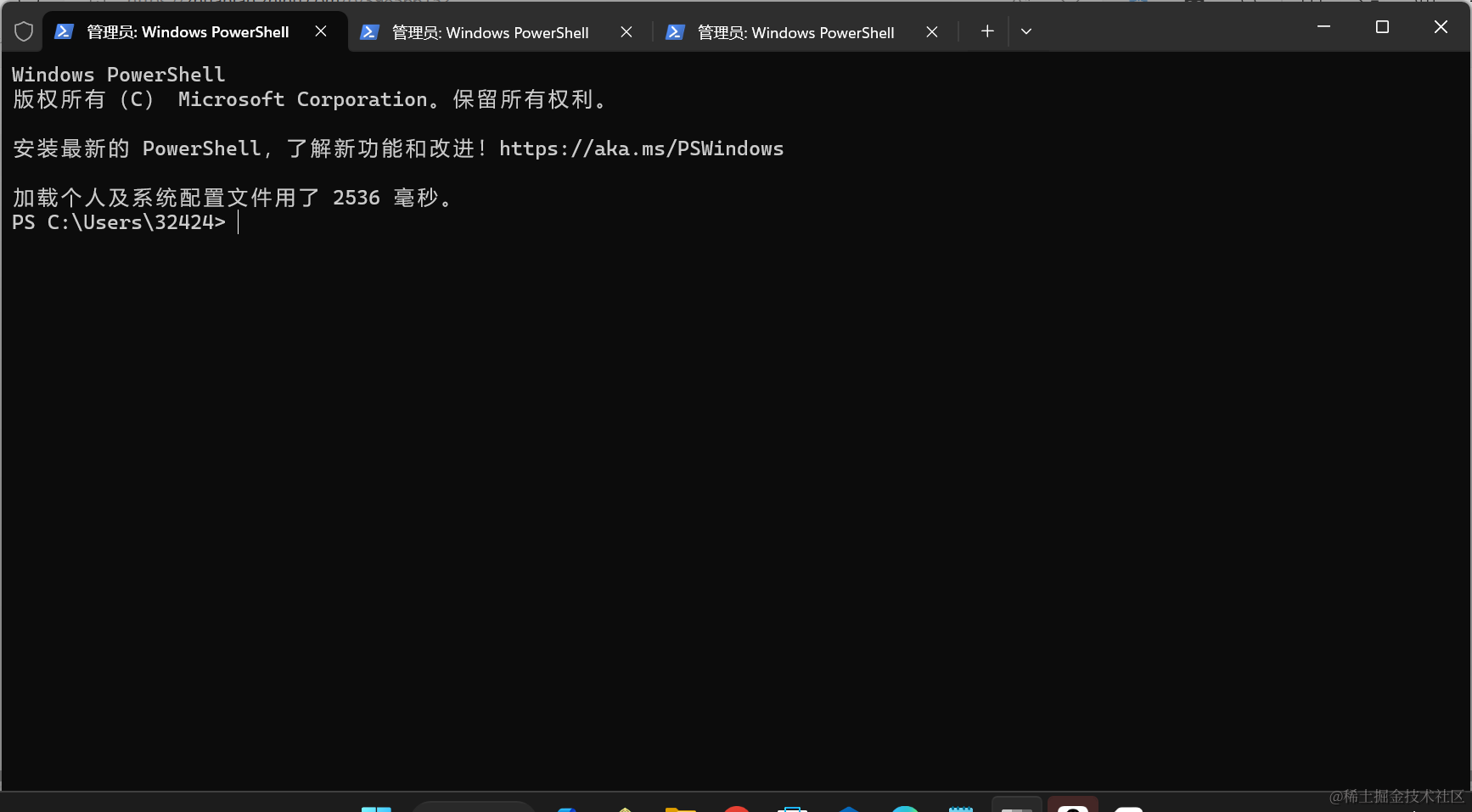Switch to the second 管理员 PowerShell tab
The width and height of the screenshot is (1472, 812).
tap(488, 32)
